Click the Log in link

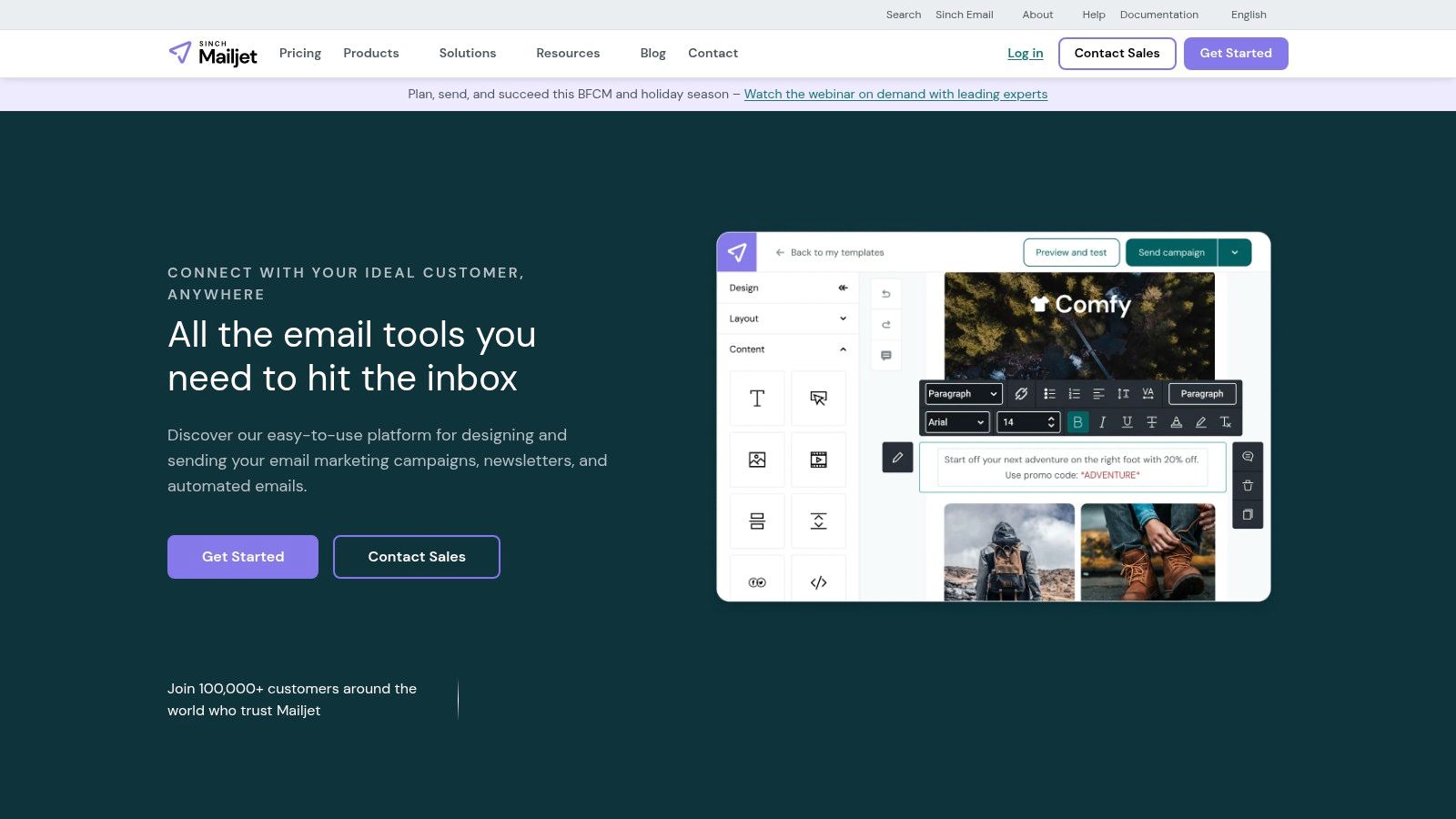[1025, 53]
